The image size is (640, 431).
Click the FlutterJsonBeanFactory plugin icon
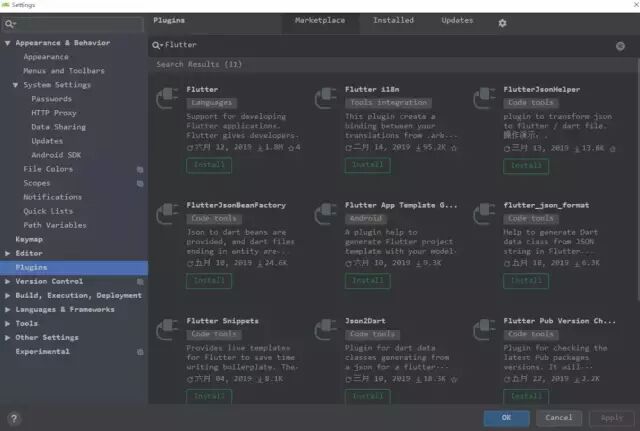(167, 213)
